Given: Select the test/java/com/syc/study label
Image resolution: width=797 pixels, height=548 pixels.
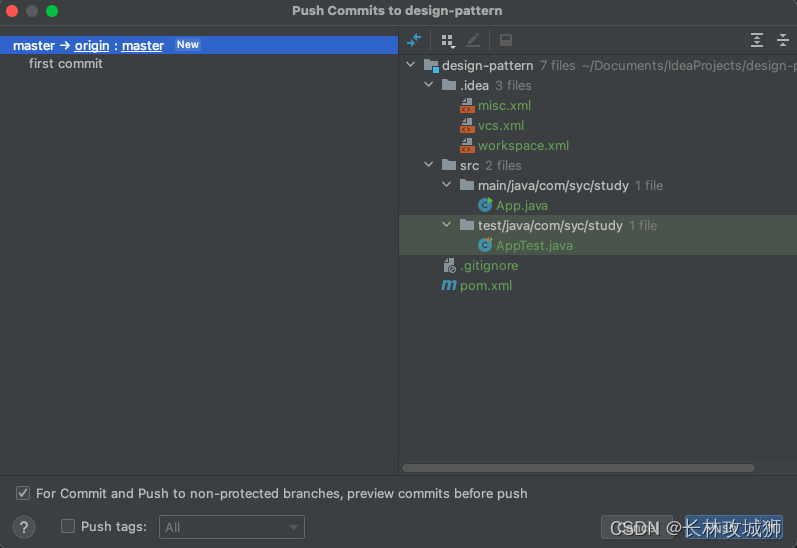Looking at the screenshot, I should pos(550,226).
